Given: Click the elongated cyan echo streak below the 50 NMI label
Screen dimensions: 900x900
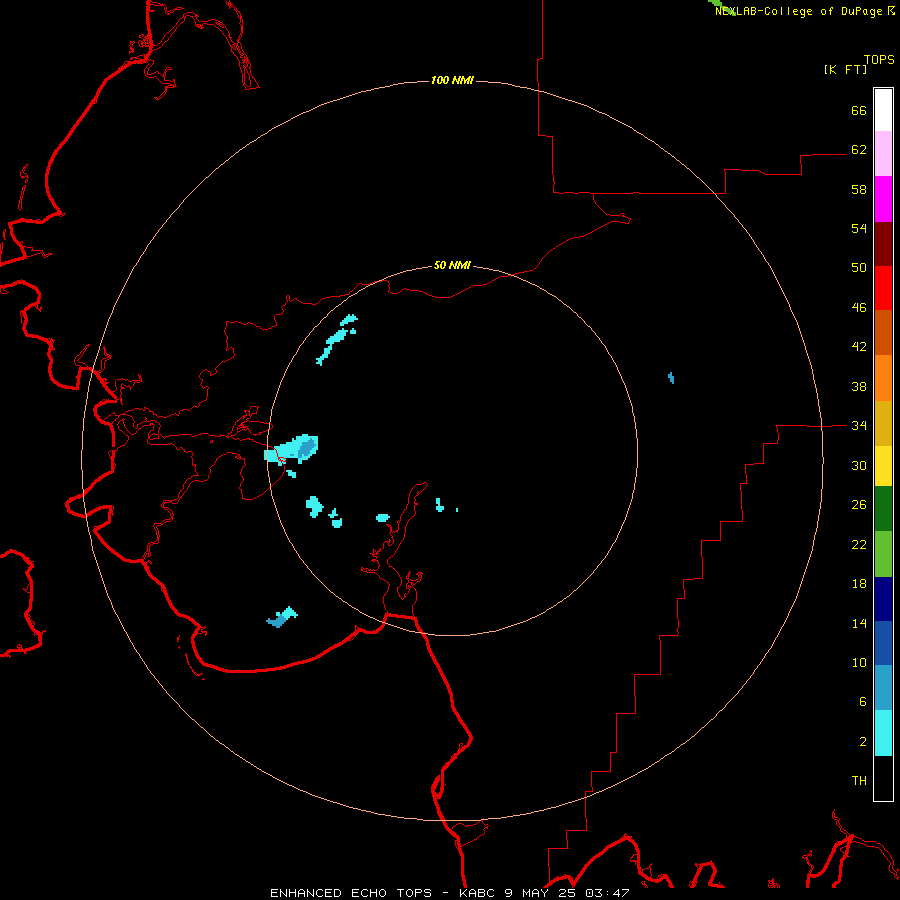Looking at the screenshot, I should tap(337, 339).
